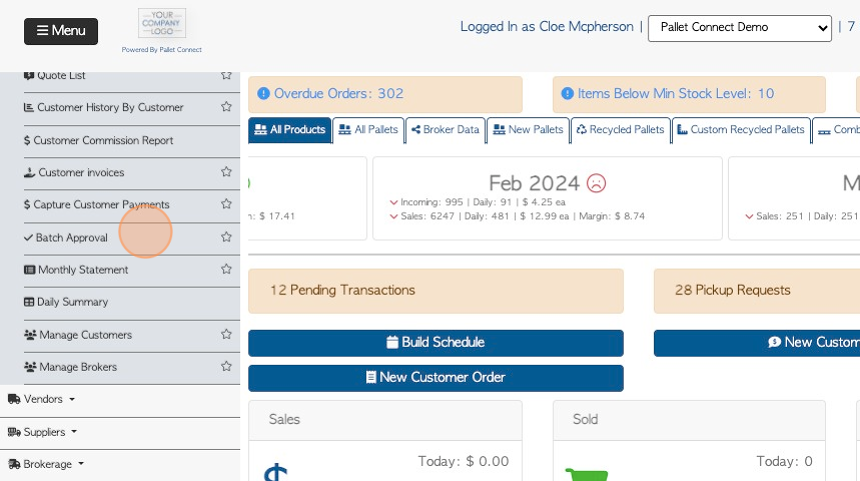Open 12 Pending Transactions panel
This screenshot has width=860, height=481.
[435, 291]
